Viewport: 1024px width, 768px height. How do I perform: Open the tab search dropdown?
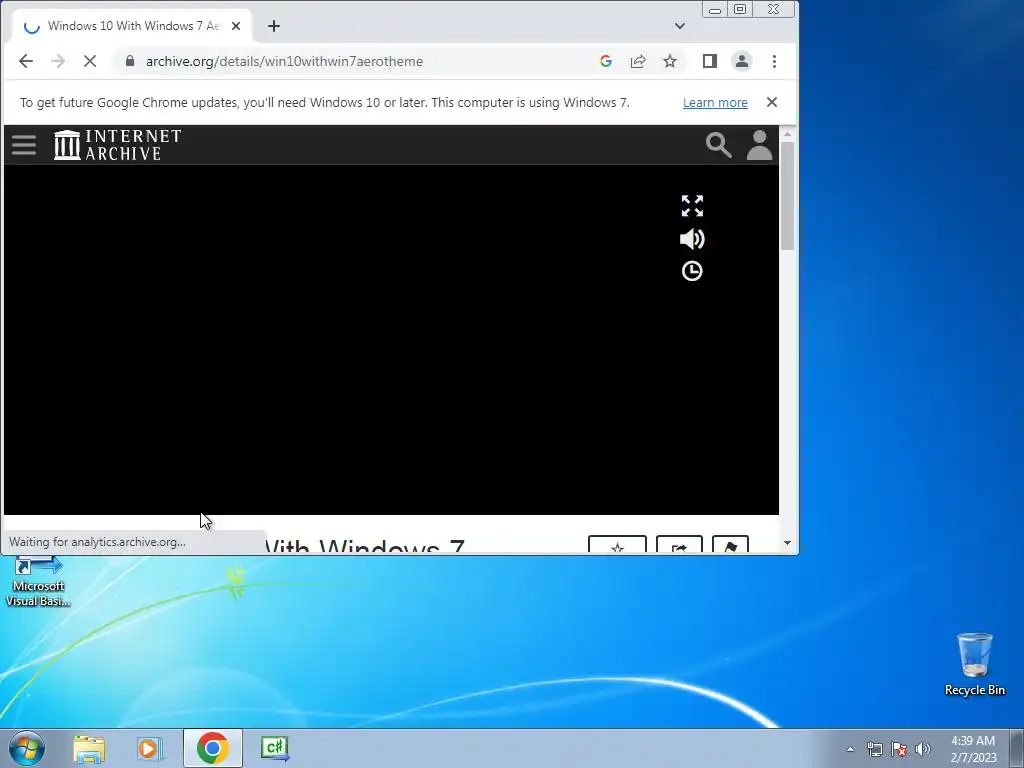pyautogui.click(x=680, y=26)
